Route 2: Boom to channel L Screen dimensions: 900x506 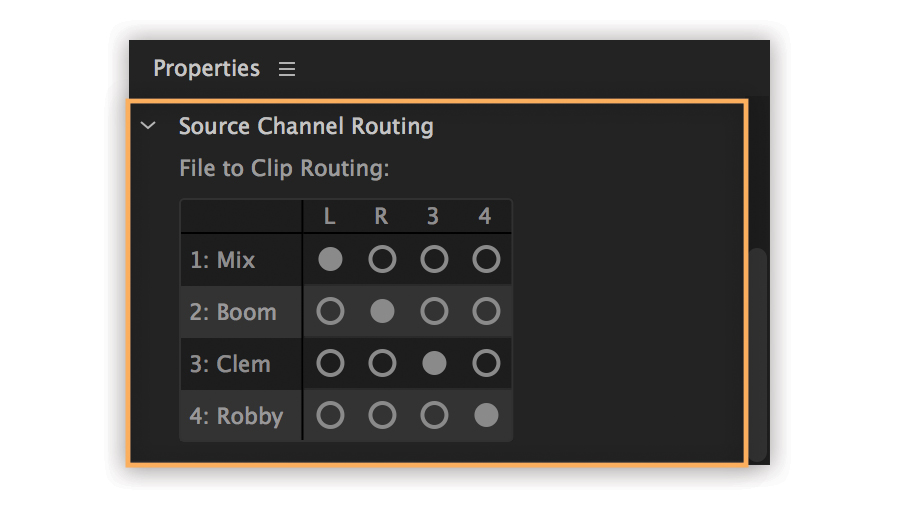(330, 312)
